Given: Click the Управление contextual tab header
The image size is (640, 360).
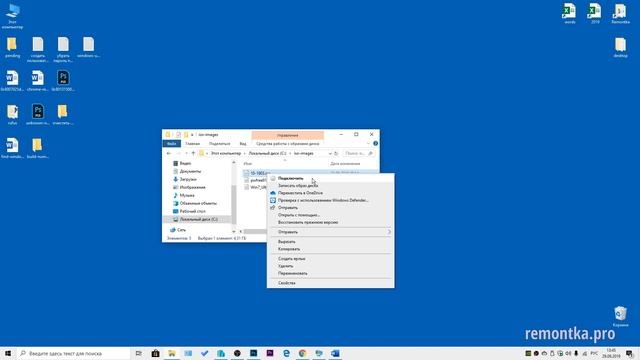Looking at the screenshot, I should tap(288, 135).
